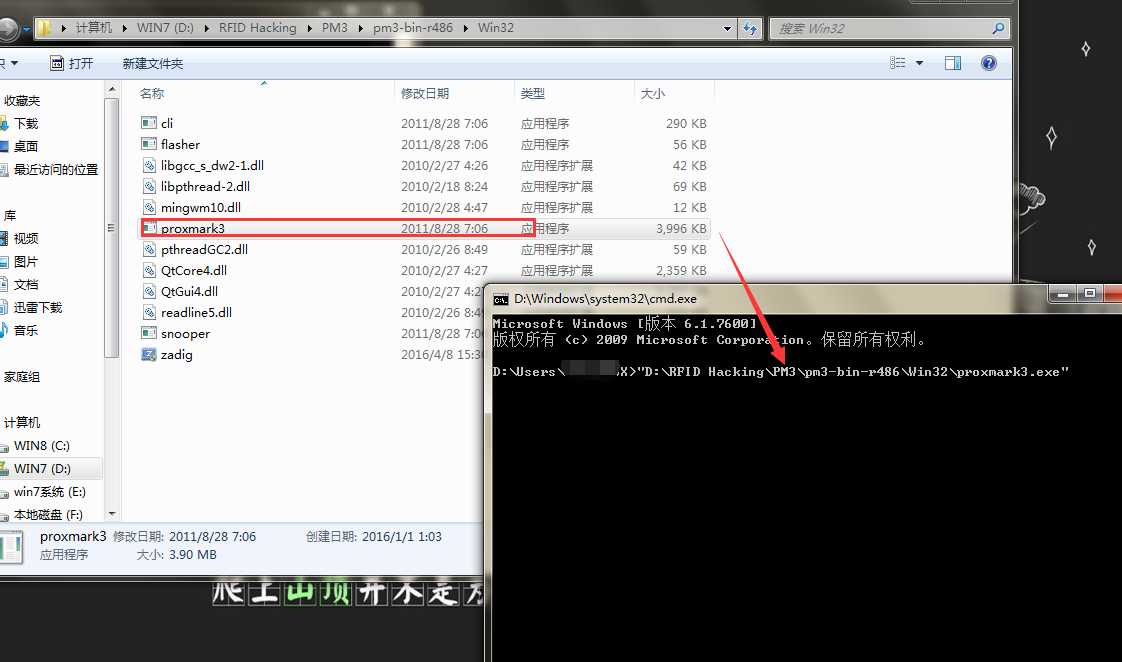Click the help question mark icon
1122x662 pixels.
coord(989,63)
